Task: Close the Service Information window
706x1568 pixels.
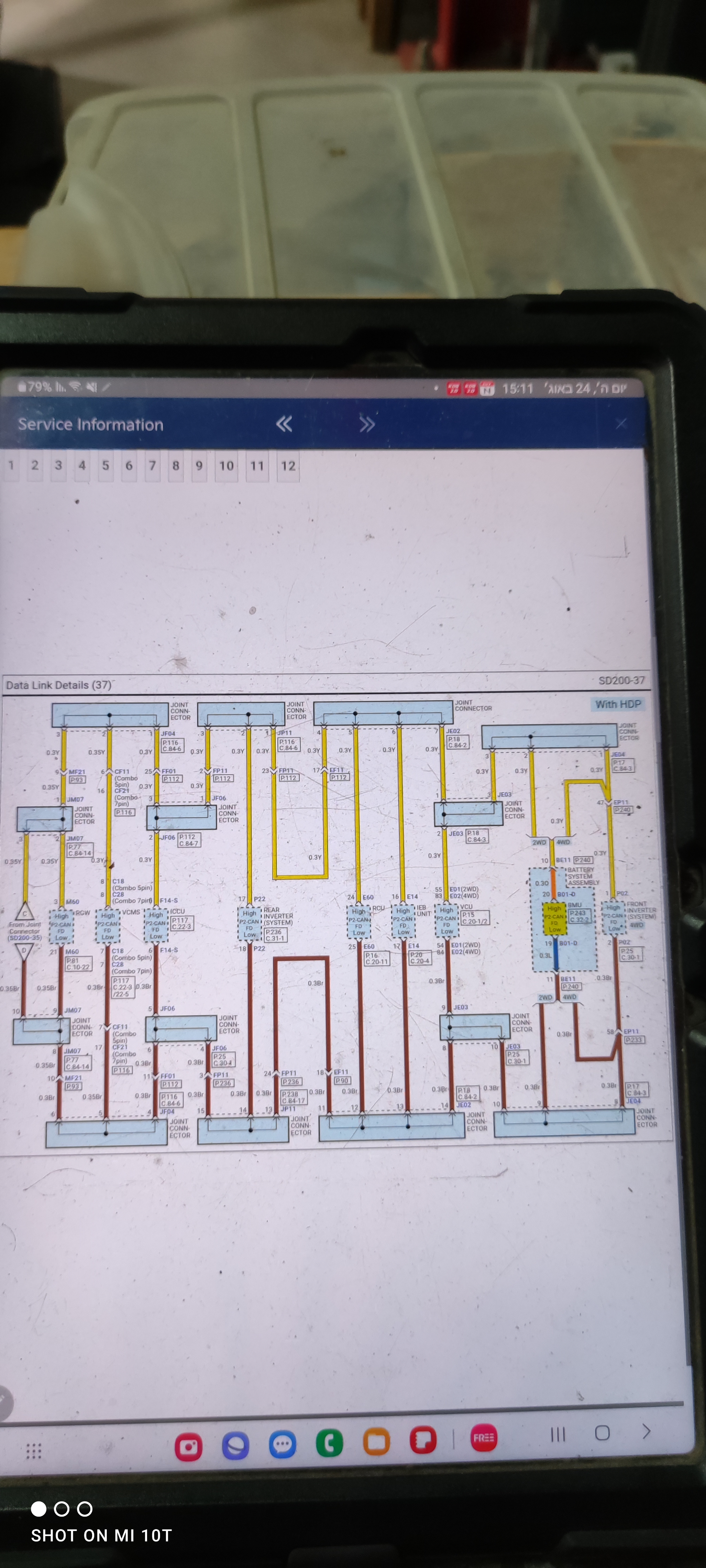Action: tap(621, 423)
